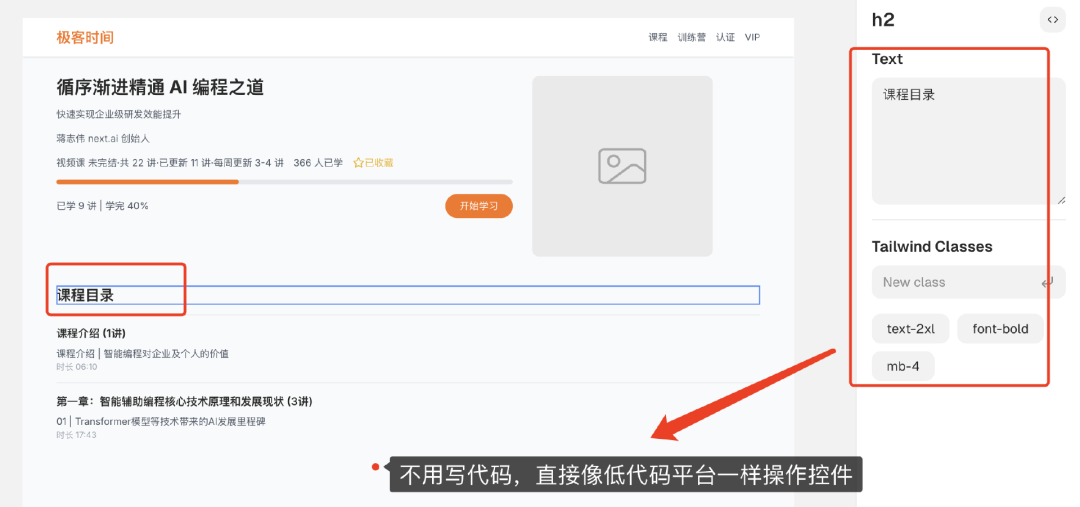Click the orange course progress bar
The image size is (1080, 507).
point(284,182)
